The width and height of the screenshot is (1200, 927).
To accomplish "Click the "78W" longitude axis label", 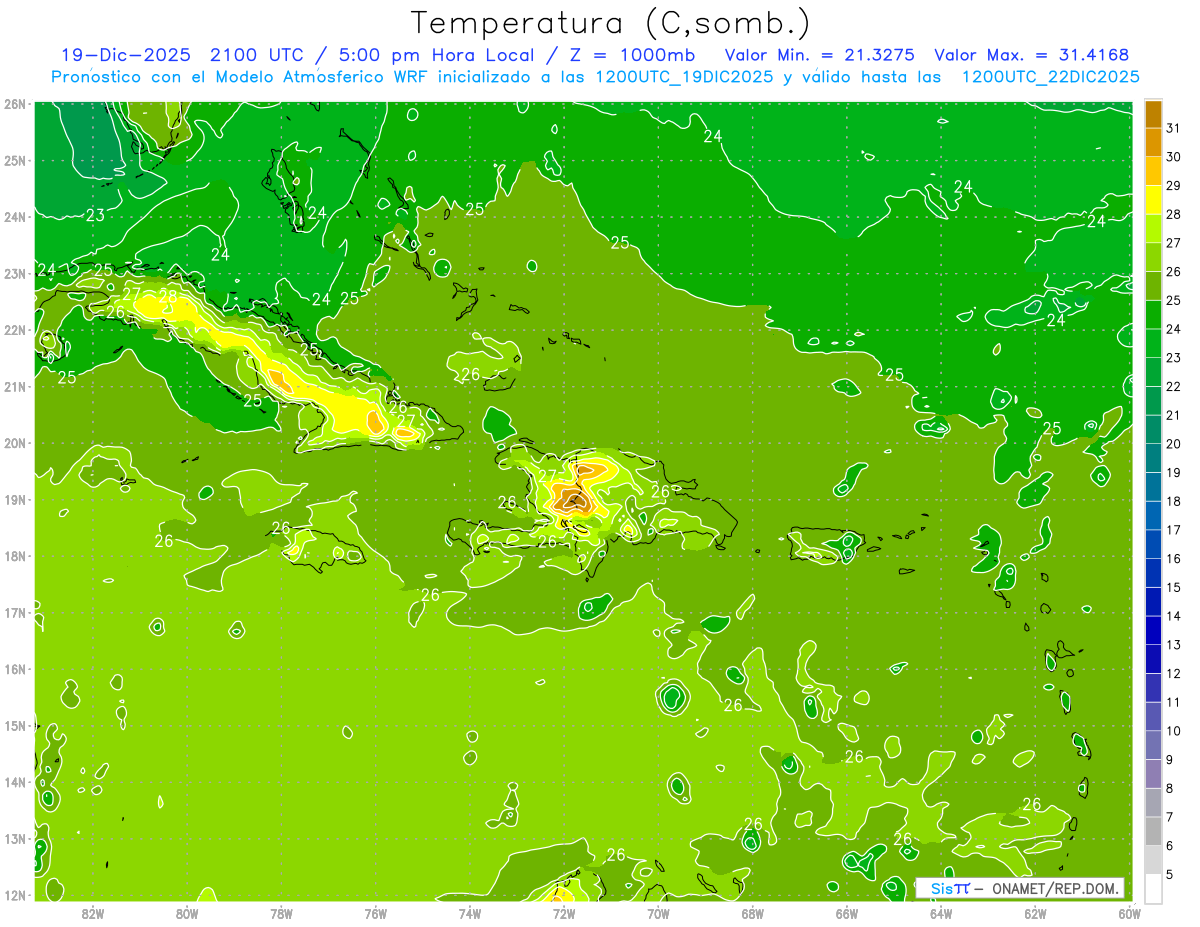I will [x=281, y=912].
